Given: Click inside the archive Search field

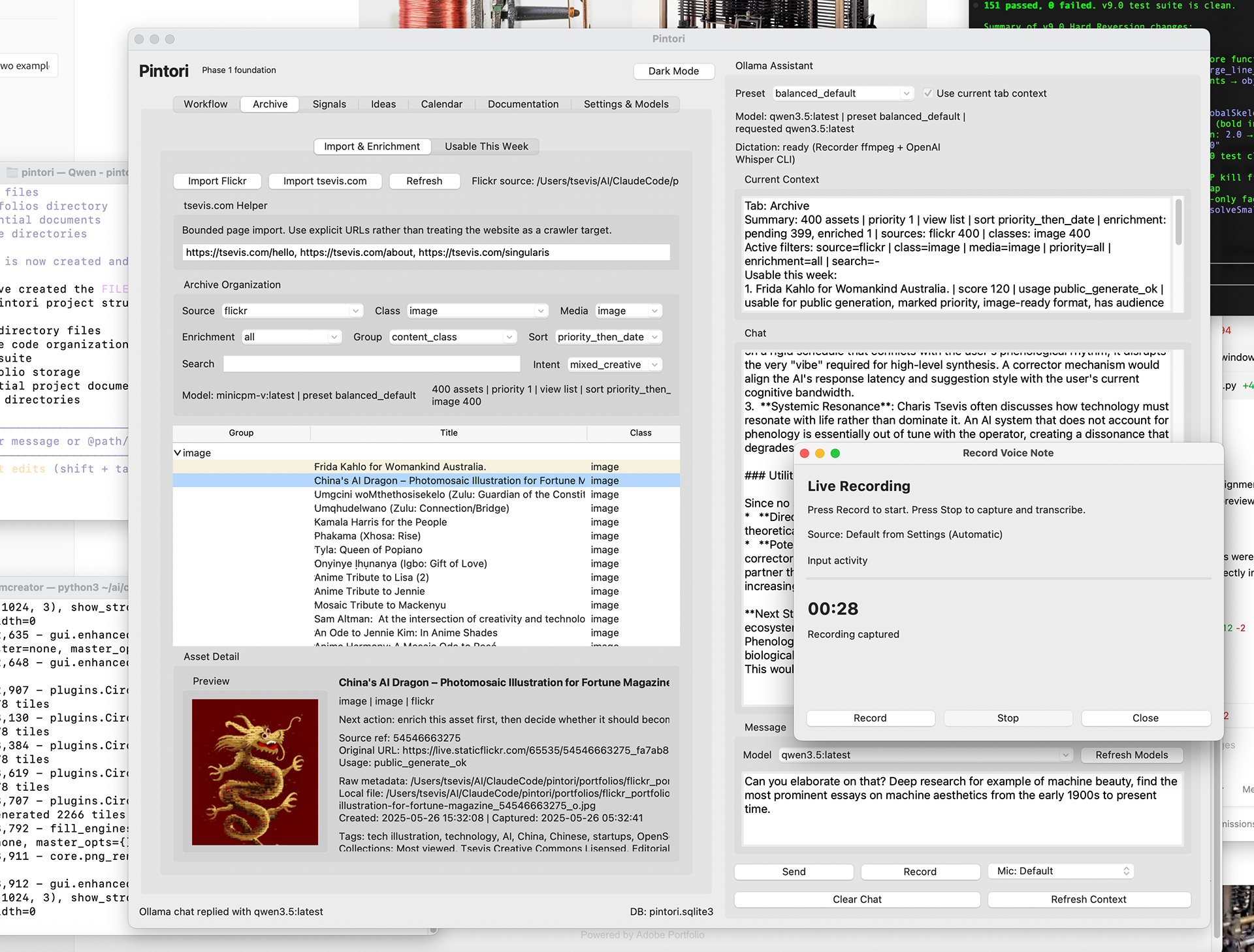Looking at the screenshot, I should (371, 364).
